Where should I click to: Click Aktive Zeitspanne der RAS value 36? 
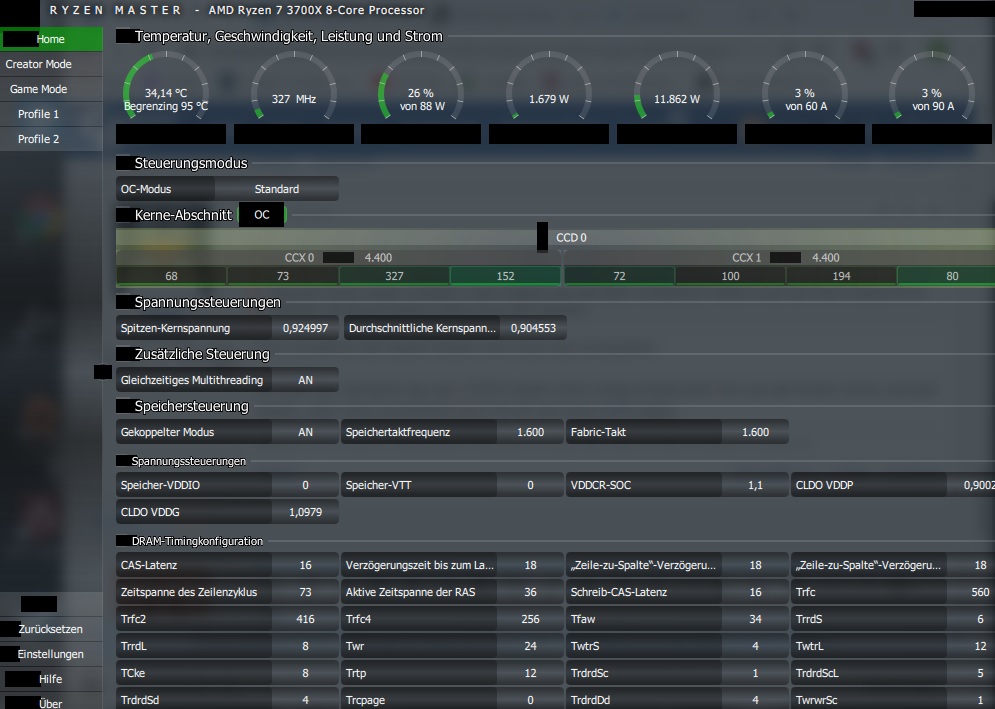(530, 592)
